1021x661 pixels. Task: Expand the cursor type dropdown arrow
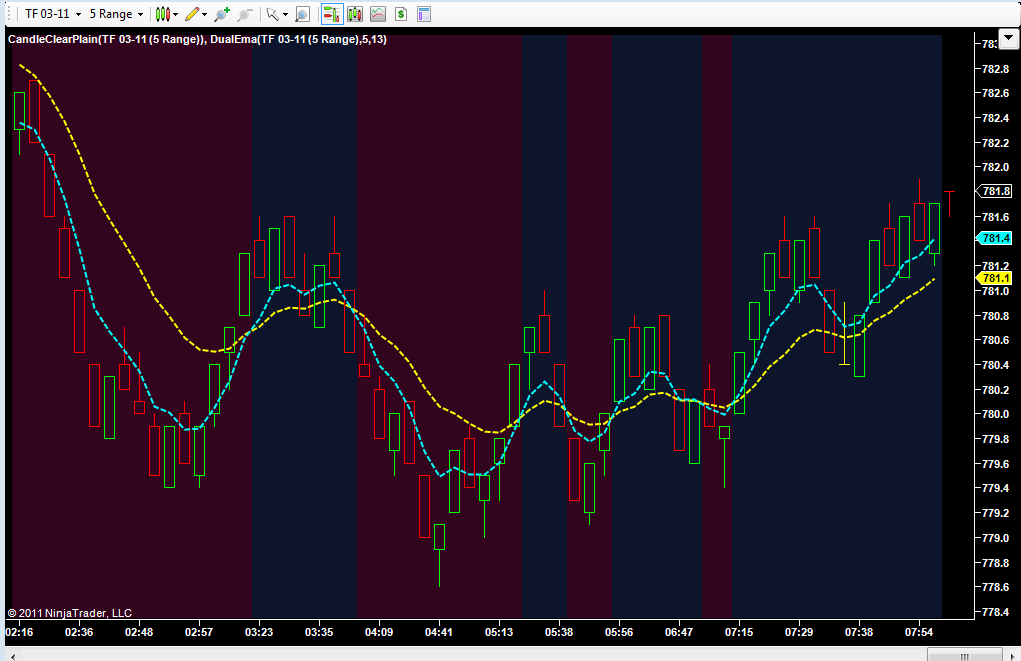tap(285, 14)
